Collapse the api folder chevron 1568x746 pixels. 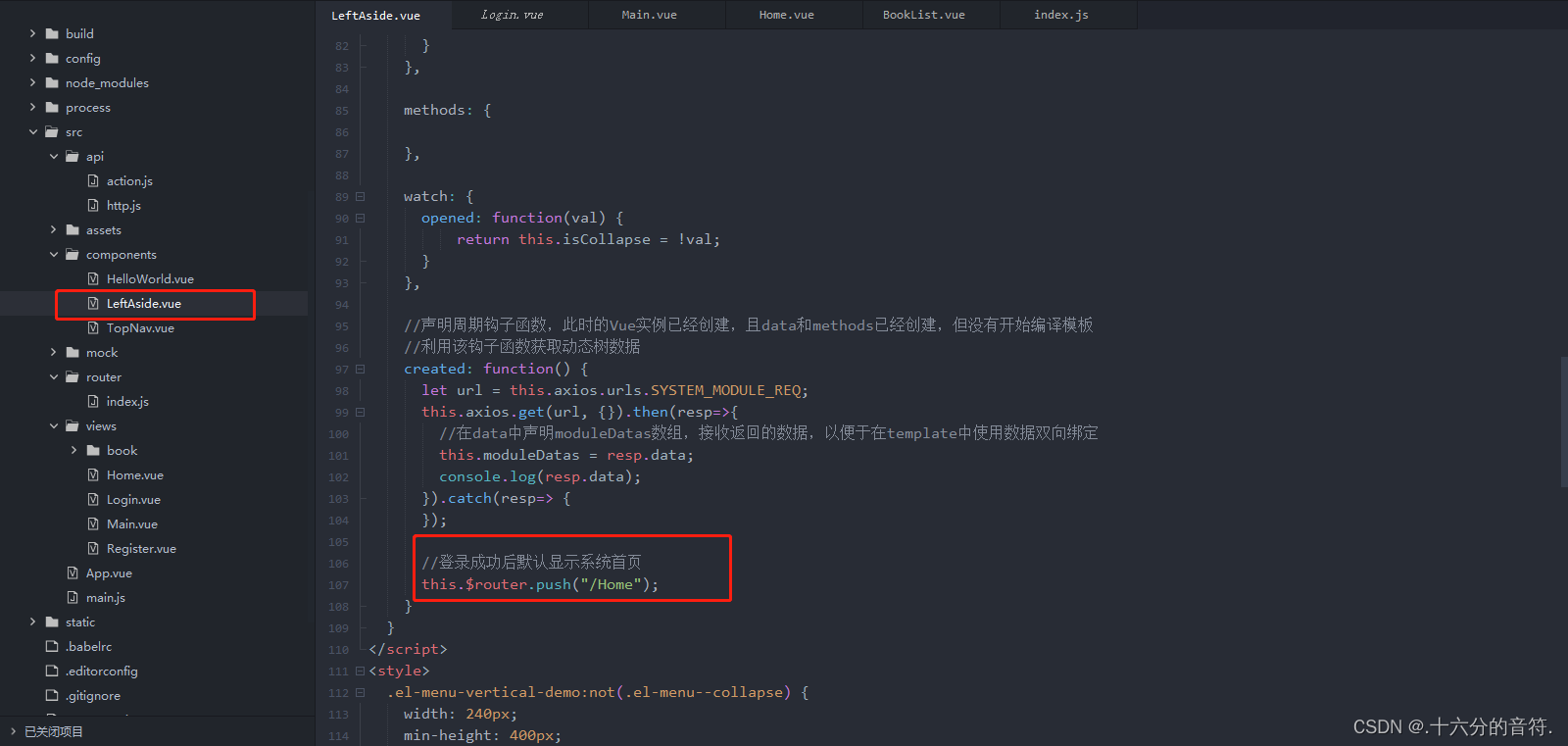pos(53,156)
